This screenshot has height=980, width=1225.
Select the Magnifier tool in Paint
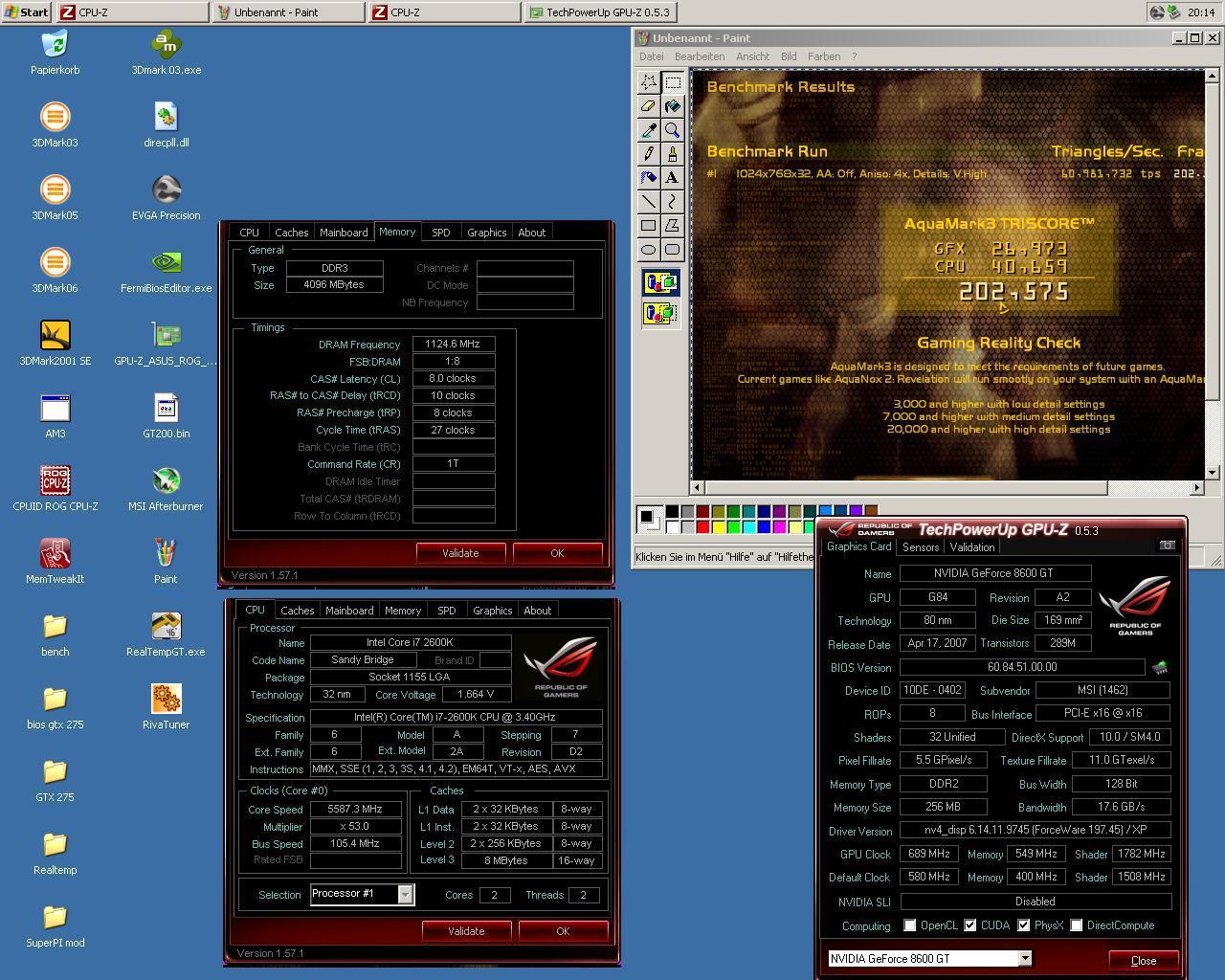[673, 130]
